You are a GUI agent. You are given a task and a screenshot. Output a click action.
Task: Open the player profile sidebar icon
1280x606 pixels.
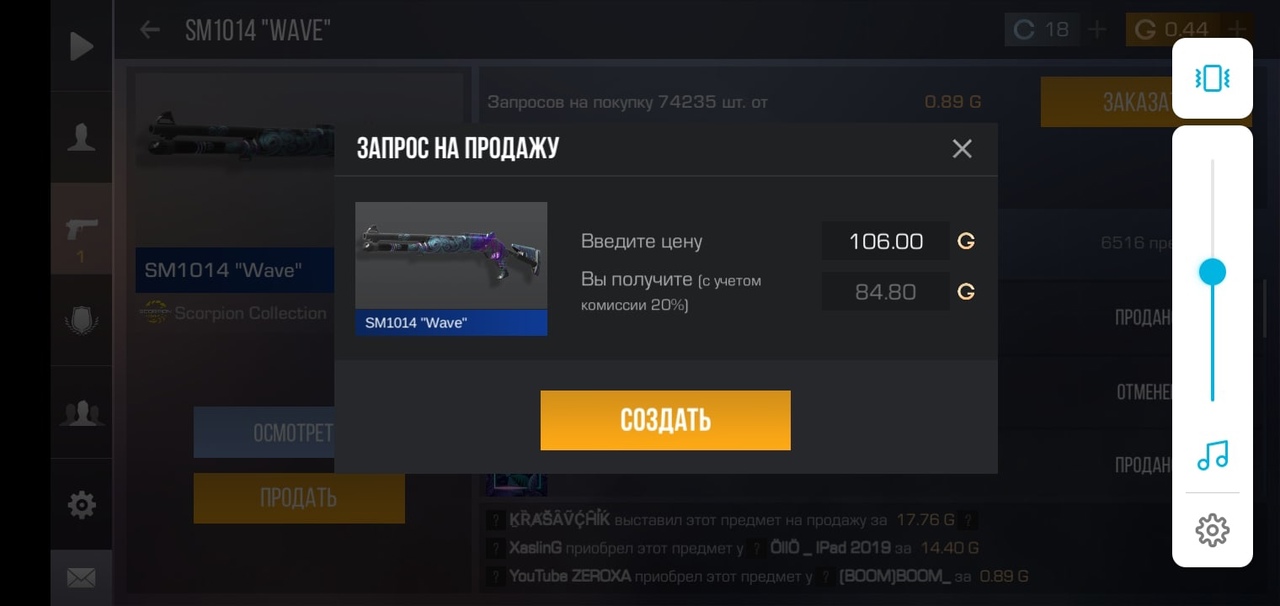point(81,138)
